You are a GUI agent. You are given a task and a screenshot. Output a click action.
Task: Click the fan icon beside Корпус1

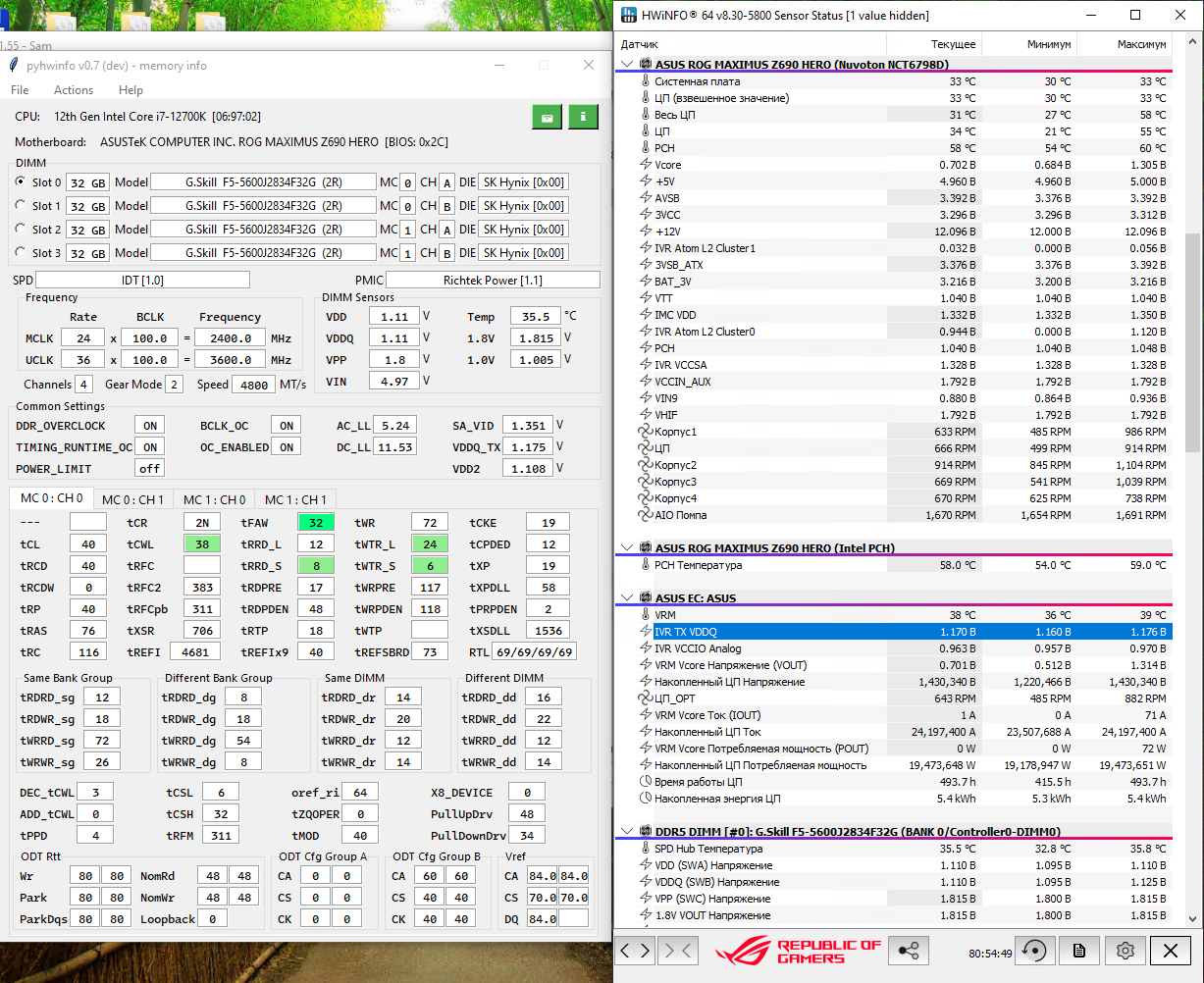[645, 432]
